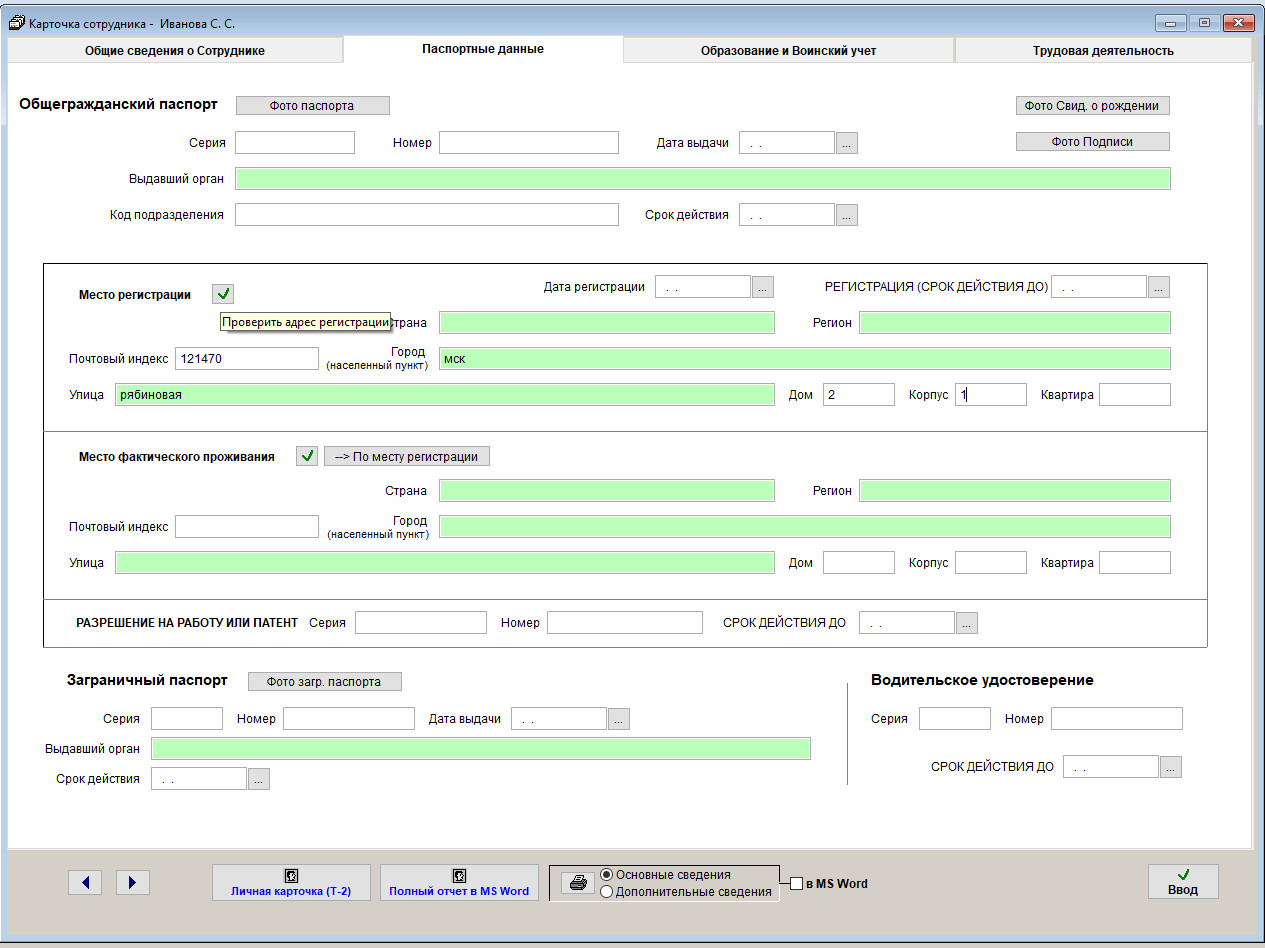Click registration Страна field
Image resolution: width=1265 pixels, height=948 pixels.
[607, 323]
